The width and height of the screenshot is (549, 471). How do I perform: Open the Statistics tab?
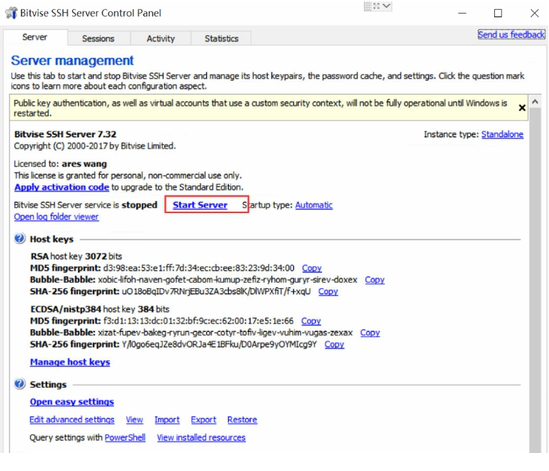point(221,38)
